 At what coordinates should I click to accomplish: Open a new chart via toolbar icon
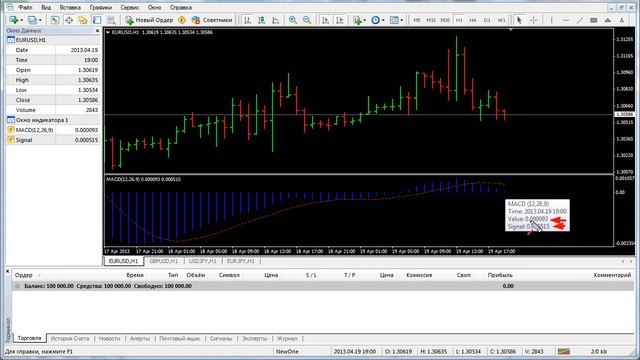13,20
